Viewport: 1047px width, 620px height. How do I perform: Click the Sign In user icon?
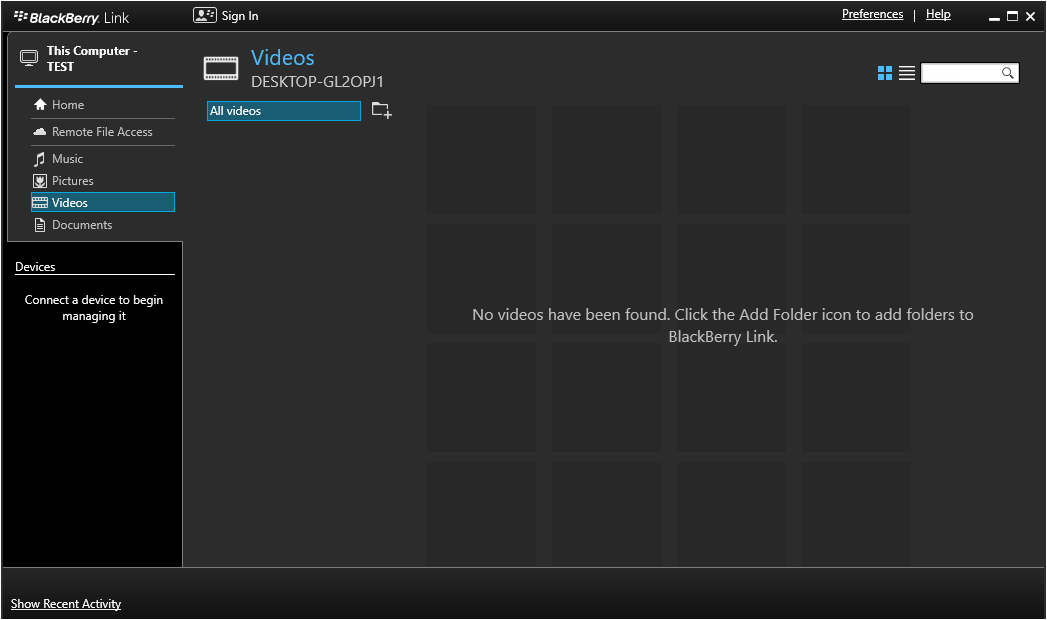[204, 15]
